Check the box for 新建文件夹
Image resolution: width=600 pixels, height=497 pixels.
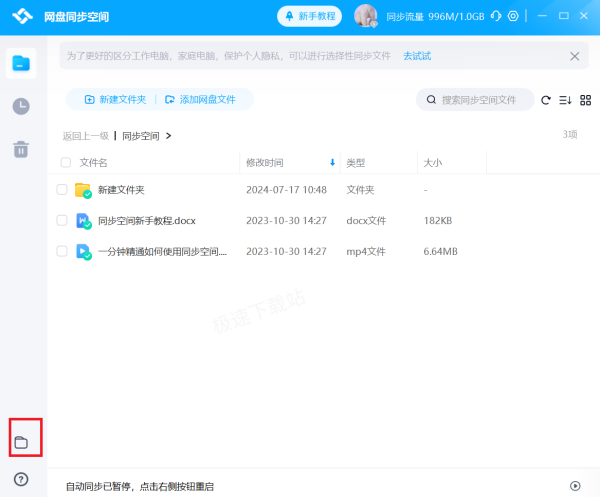point(62,190)
